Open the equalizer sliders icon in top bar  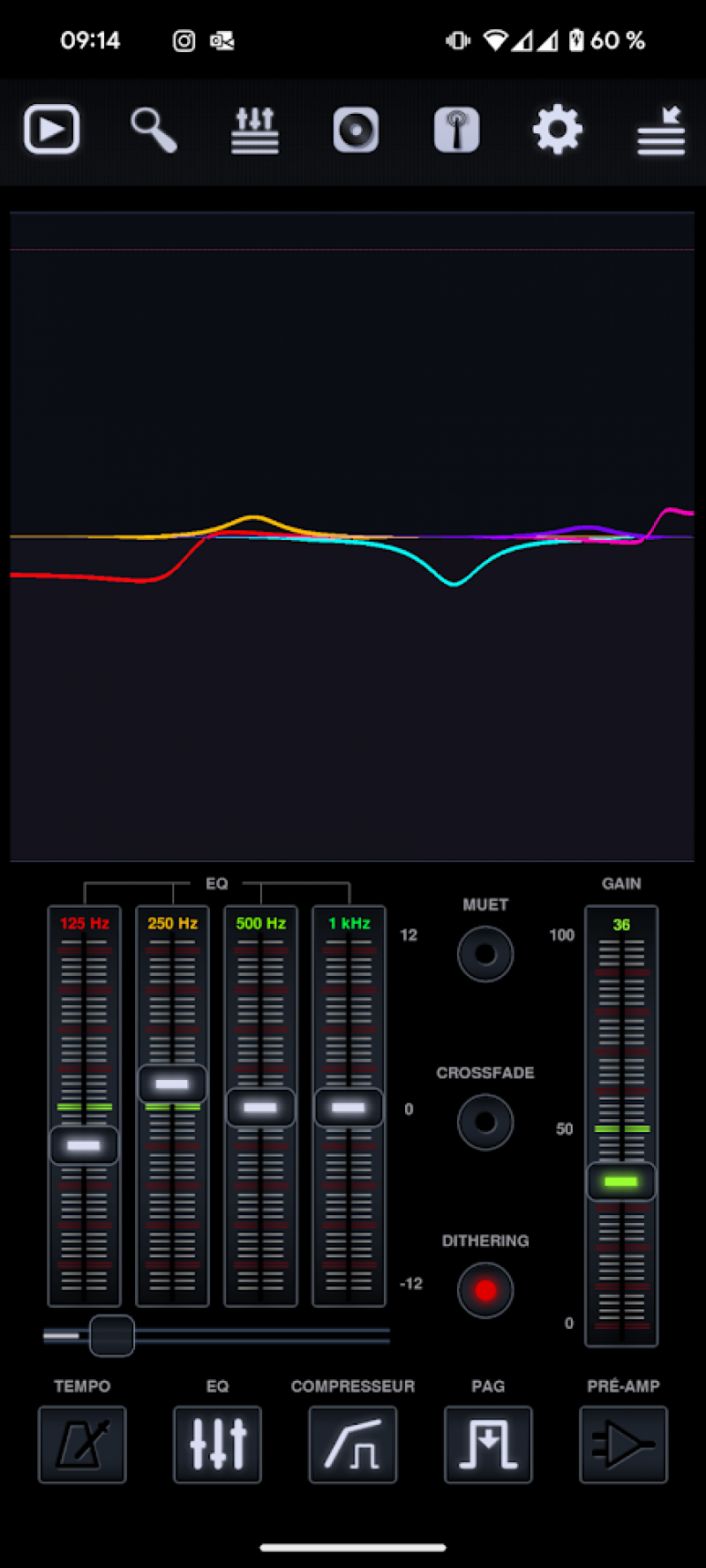[x=255, y=131]
